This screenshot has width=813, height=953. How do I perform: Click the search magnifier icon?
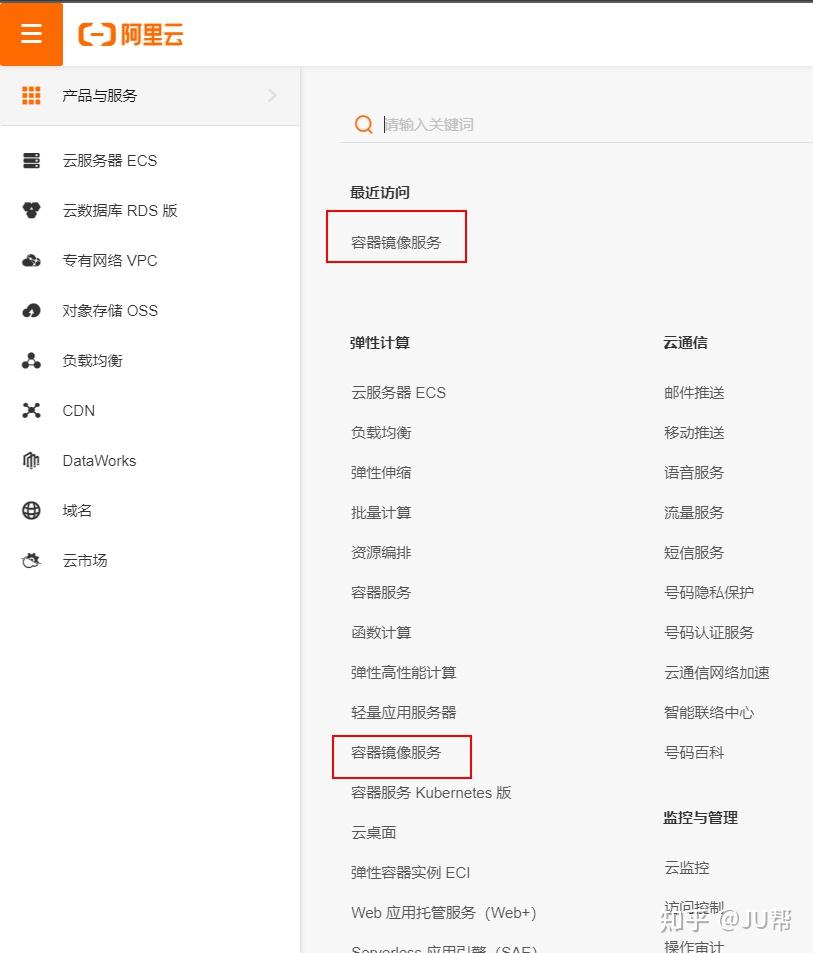(363, 124)
